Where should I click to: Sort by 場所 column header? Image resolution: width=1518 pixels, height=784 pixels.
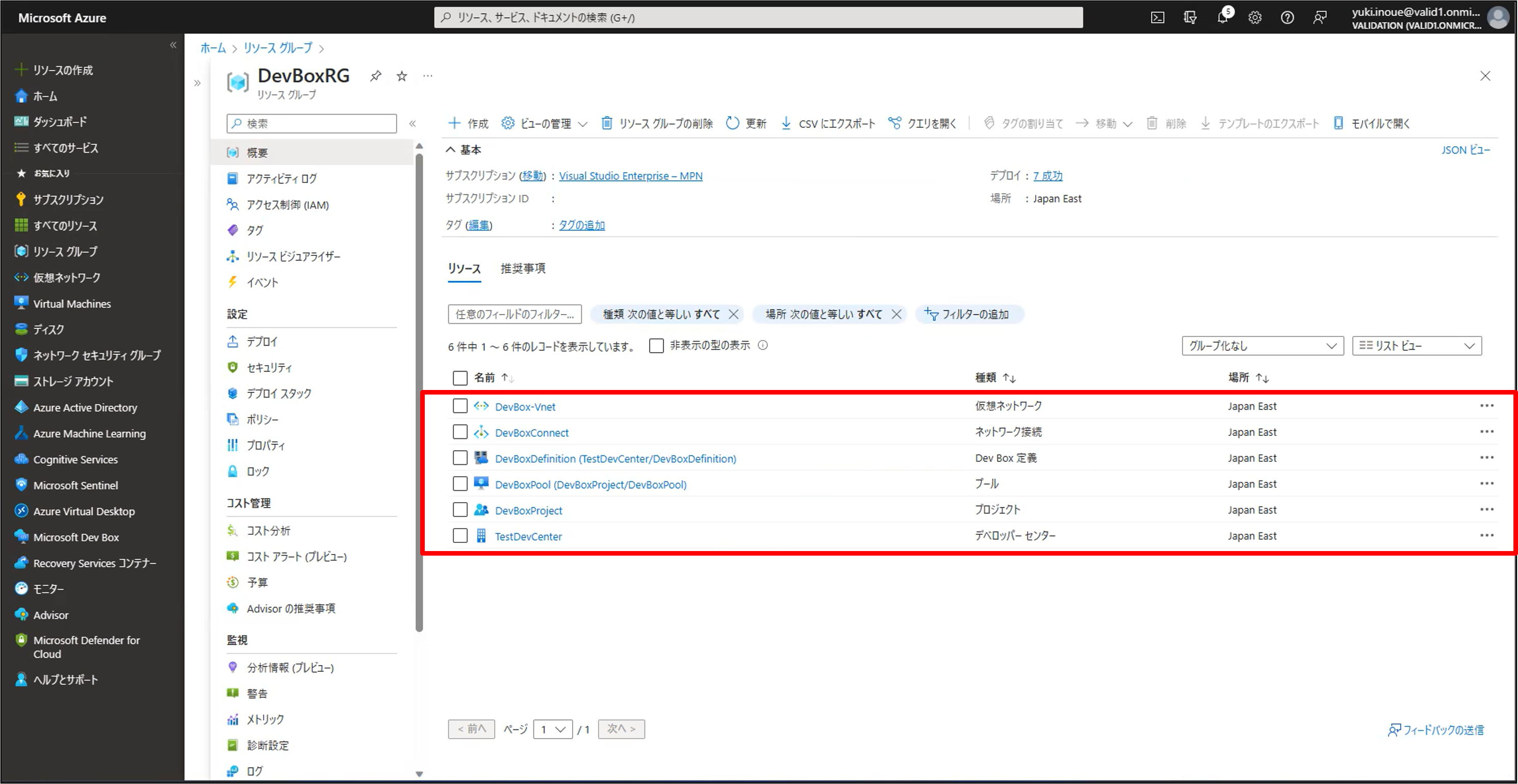[1248, 378]
